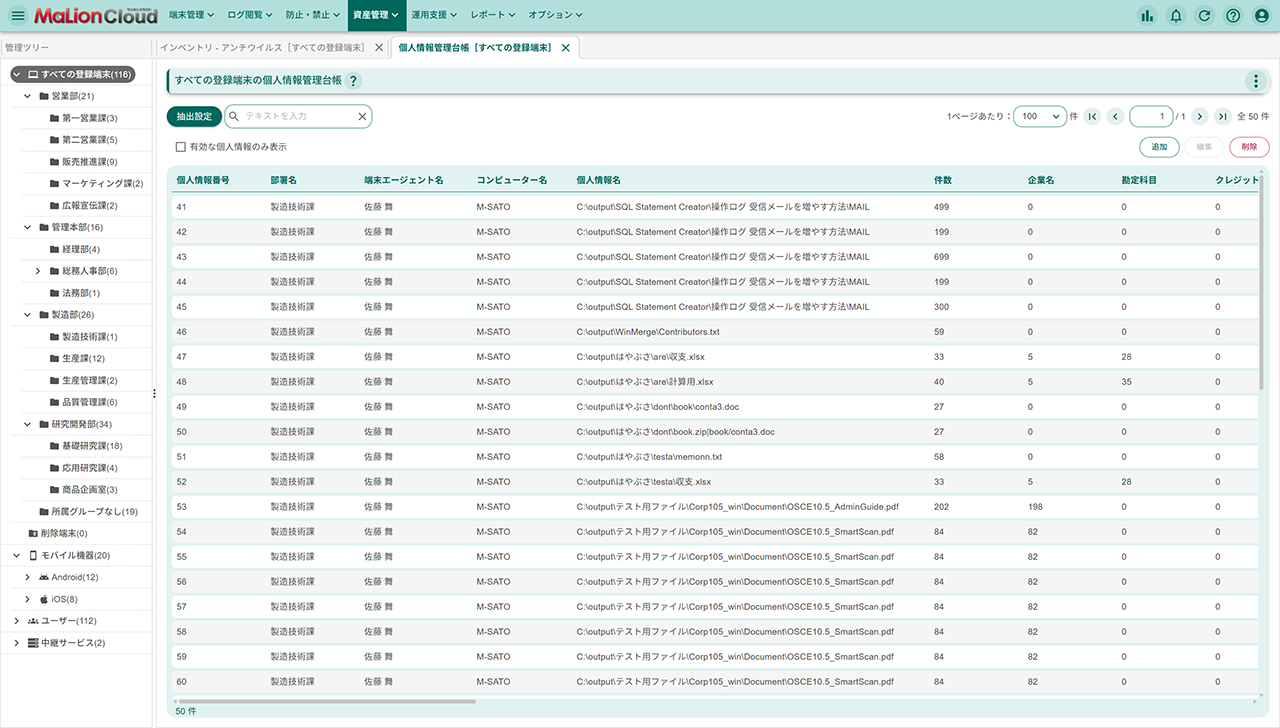Open the notifications bell
1280x728 pixels.
pyautogui.click(x=1176, y=15)
